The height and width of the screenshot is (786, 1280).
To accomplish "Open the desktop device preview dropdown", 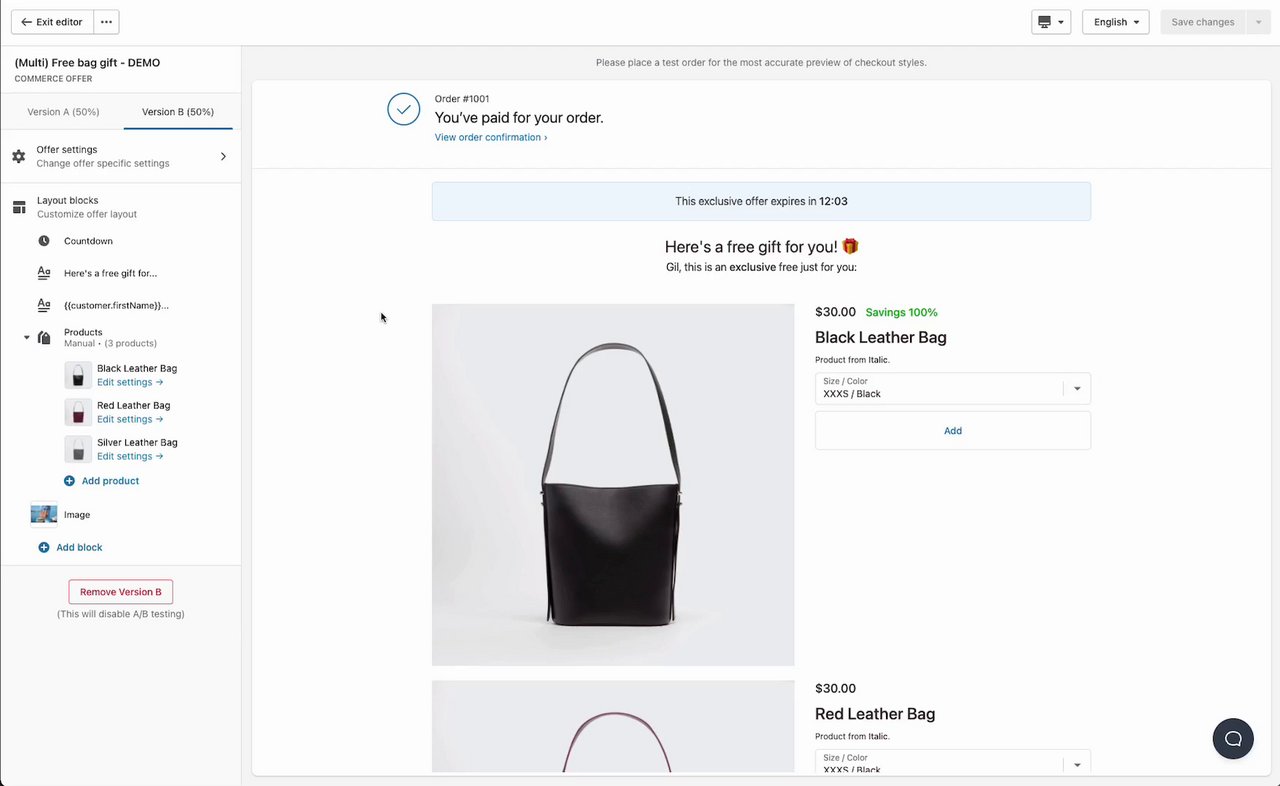I will point(1051,22).
